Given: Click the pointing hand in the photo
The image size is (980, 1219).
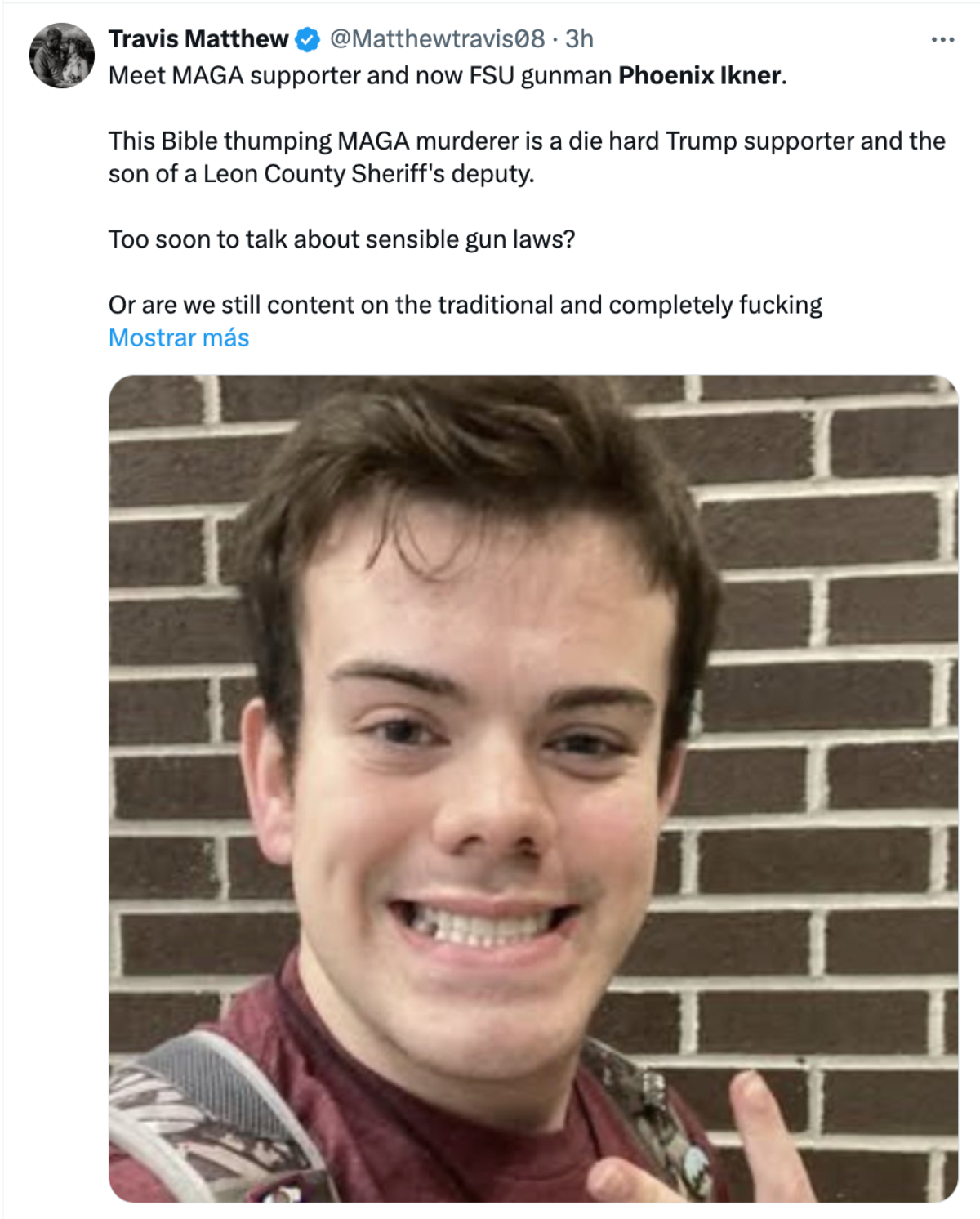Looking at the screenshot, I should click(x=702, y=1144).
